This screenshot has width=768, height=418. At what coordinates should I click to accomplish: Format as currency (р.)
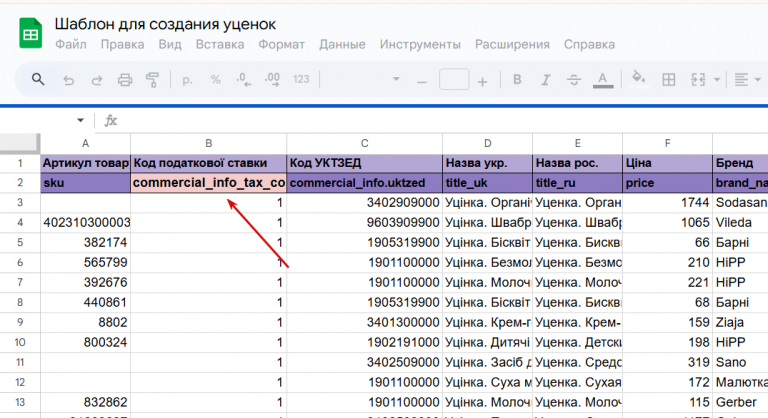[187, 79]
